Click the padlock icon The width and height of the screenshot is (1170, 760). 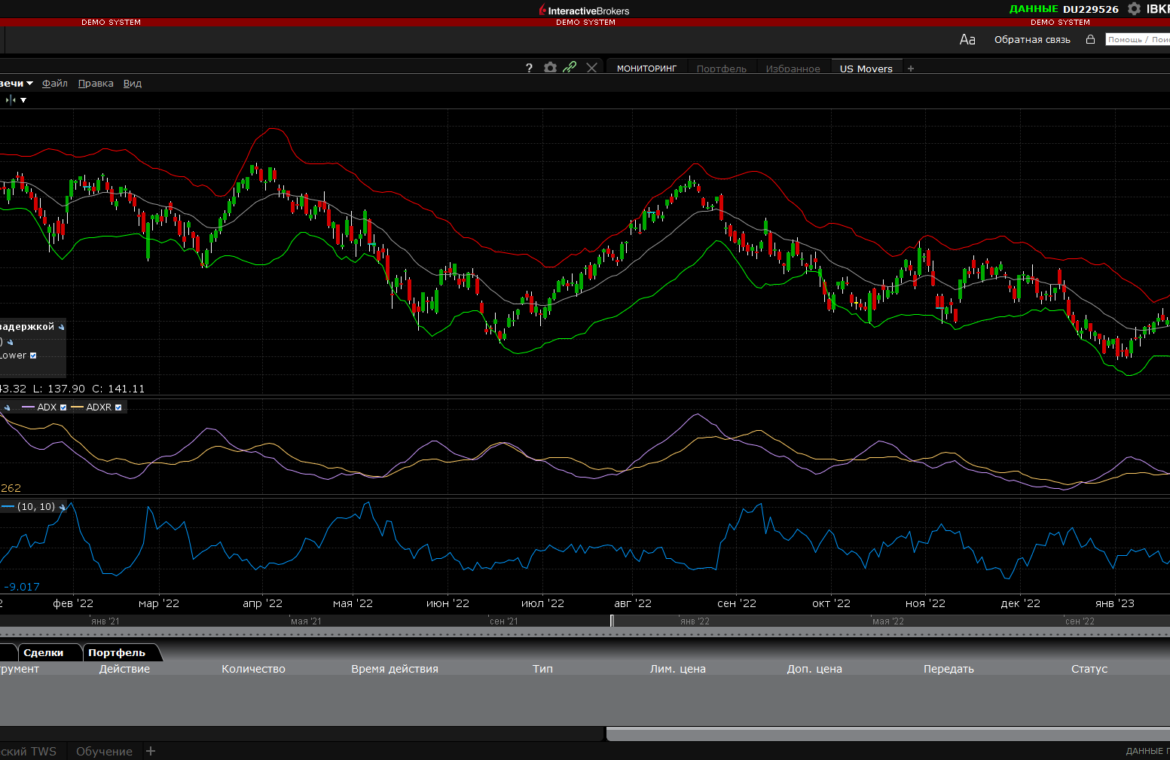(x=1090, y=40)
